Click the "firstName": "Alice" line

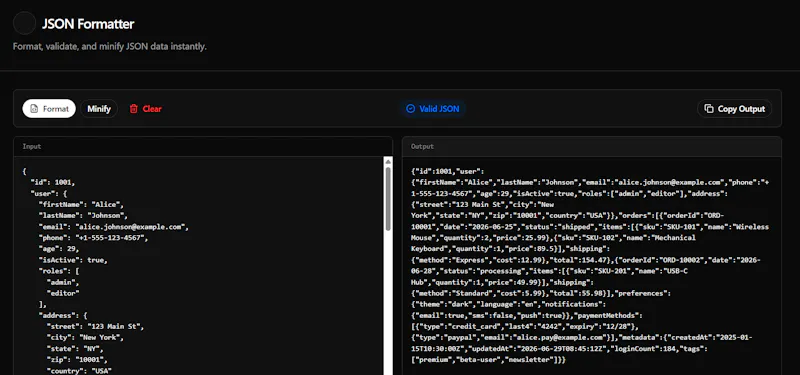point(82,205)
